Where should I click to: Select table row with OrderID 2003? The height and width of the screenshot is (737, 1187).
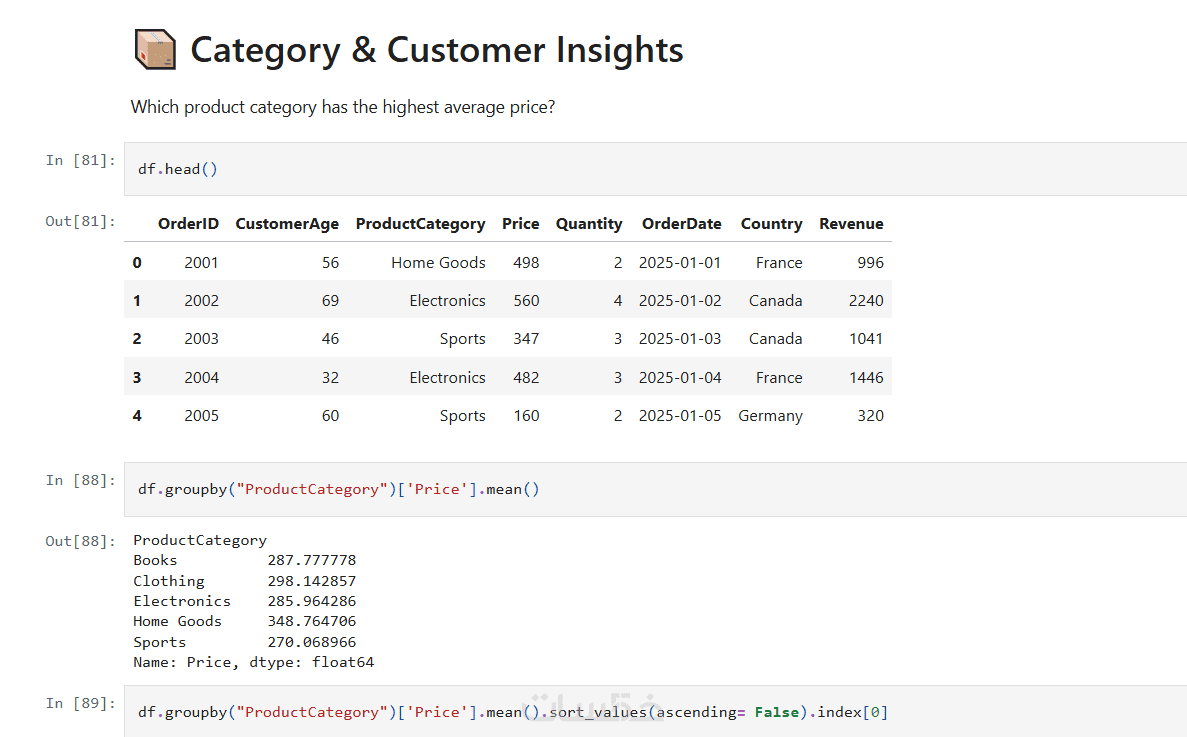pos(508,338)
